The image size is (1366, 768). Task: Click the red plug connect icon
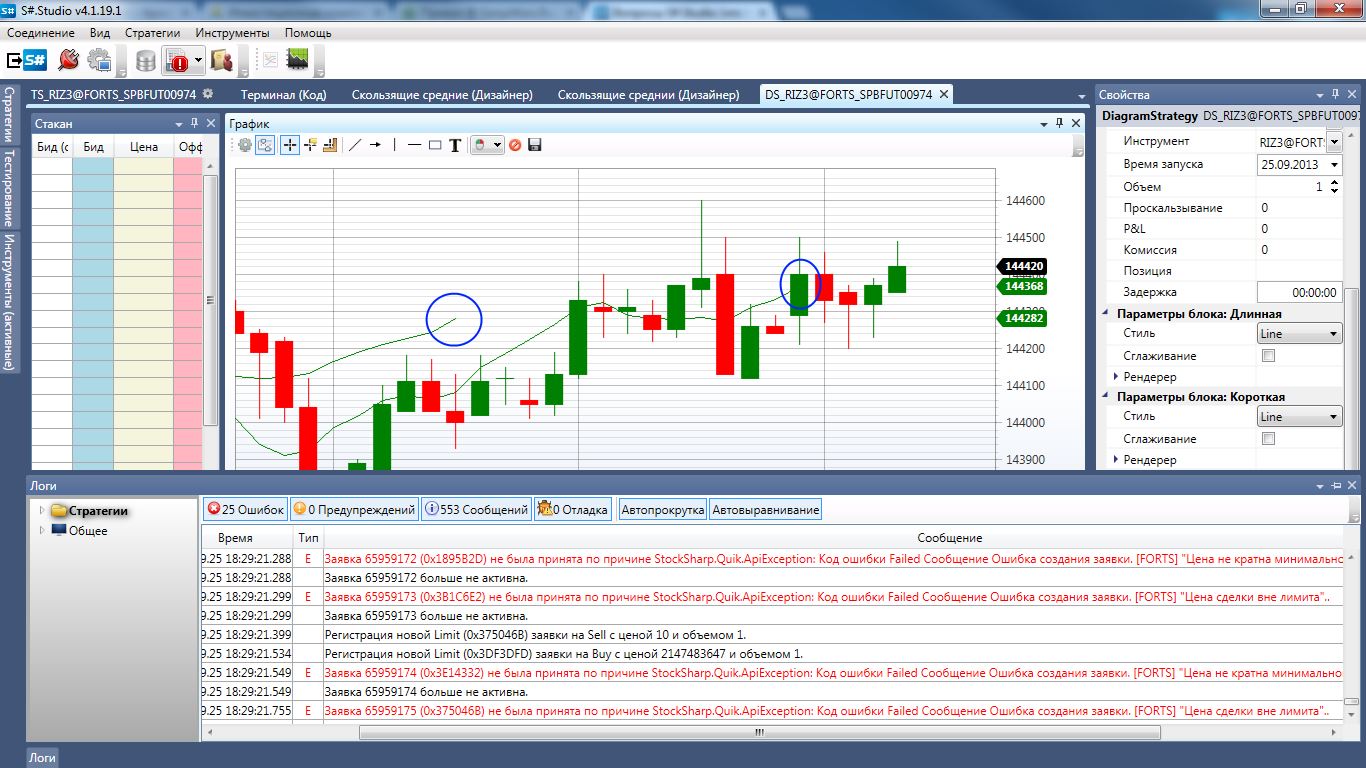pyautogui.click(x=68, y=61)
